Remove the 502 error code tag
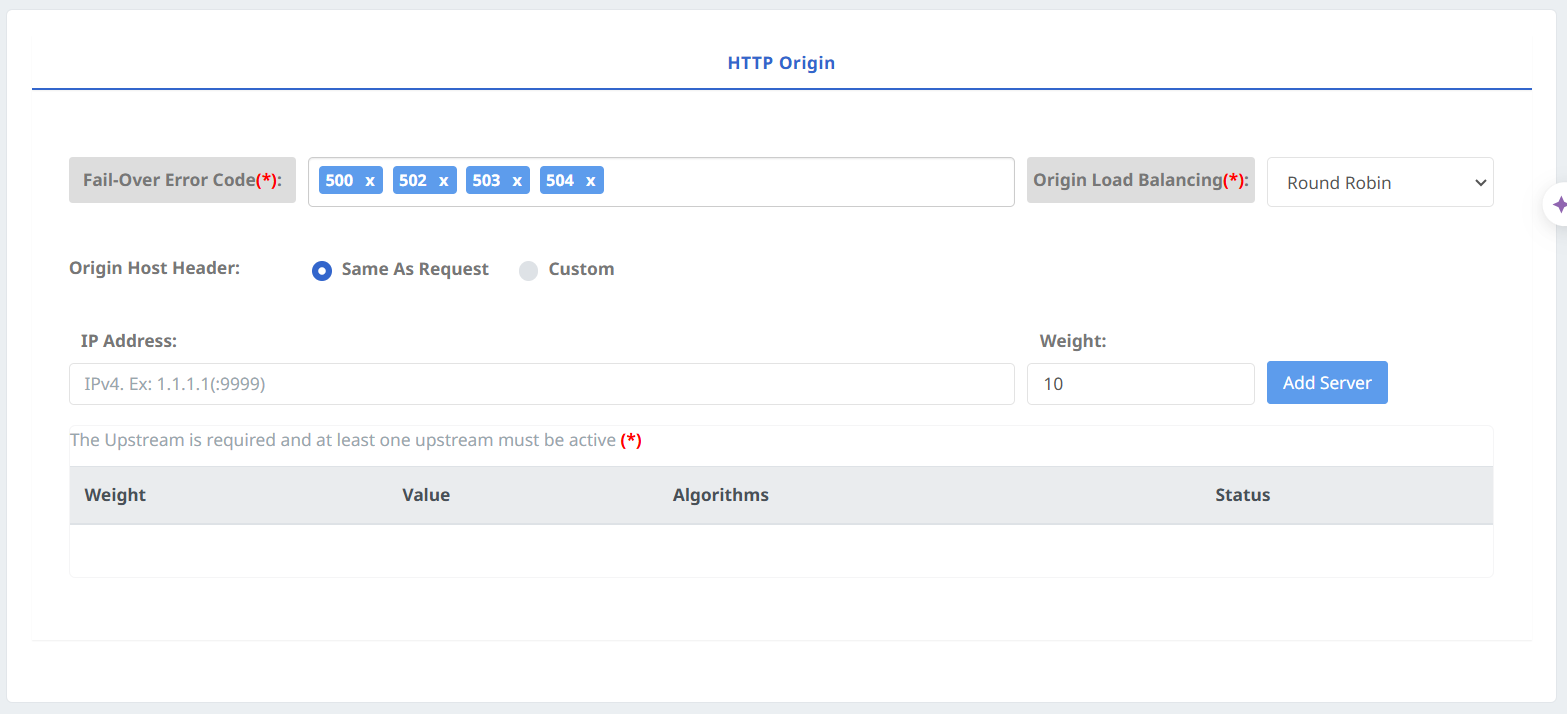This screenshot has width=1567, height=714. pos(443,181)
